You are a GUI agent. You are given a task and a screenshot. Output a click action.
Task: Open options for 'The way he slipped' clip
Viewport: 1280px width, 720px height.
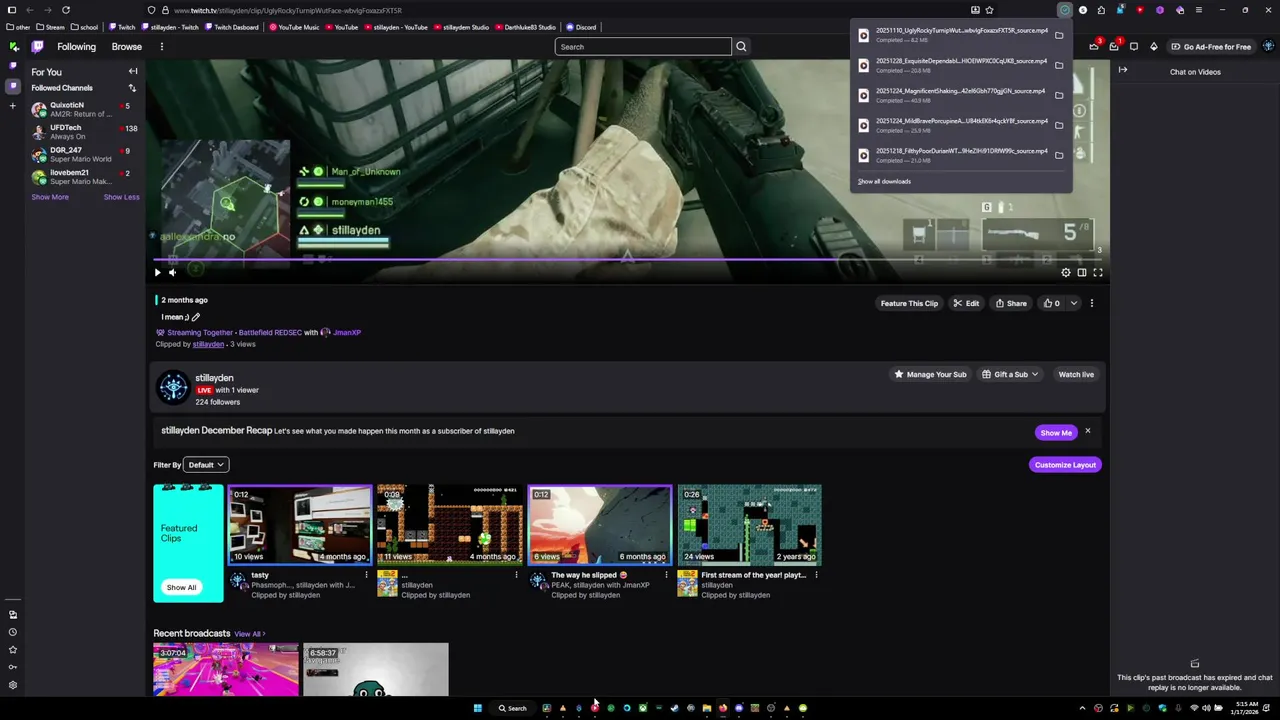666,575
